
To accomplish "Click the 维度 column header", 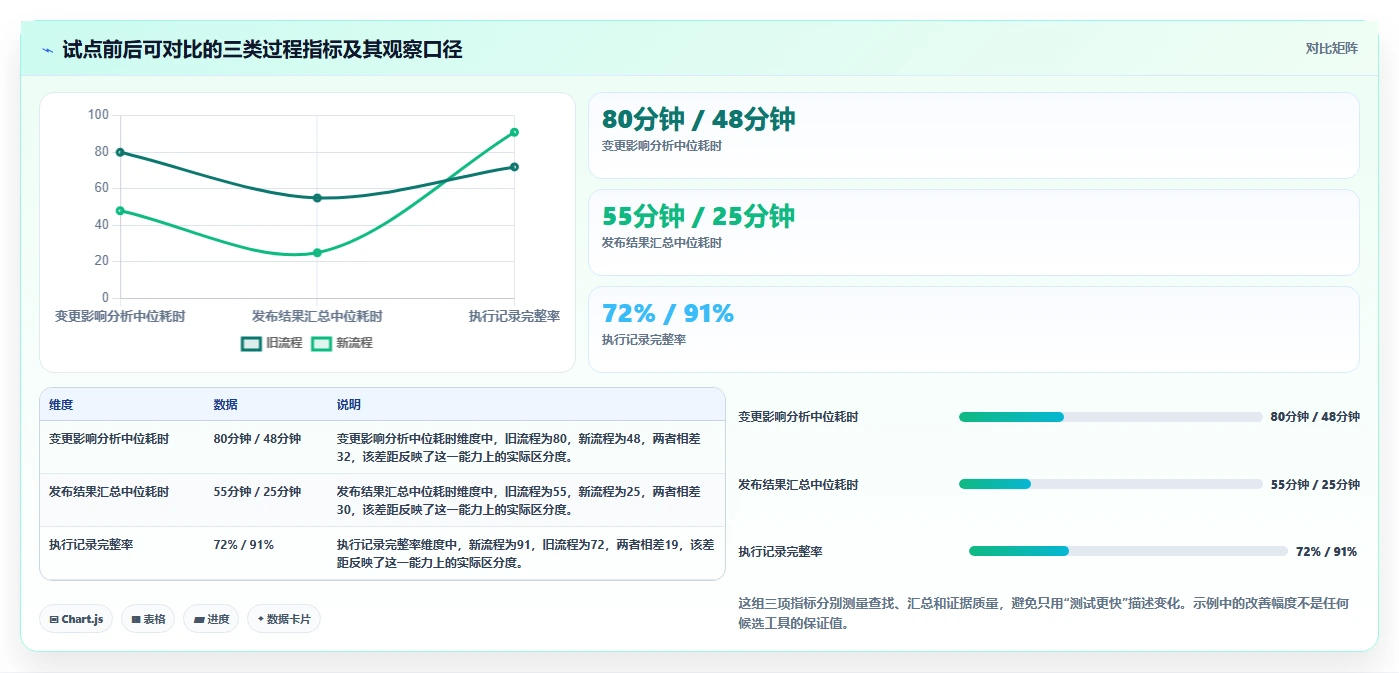I will (x=61, y=405).
